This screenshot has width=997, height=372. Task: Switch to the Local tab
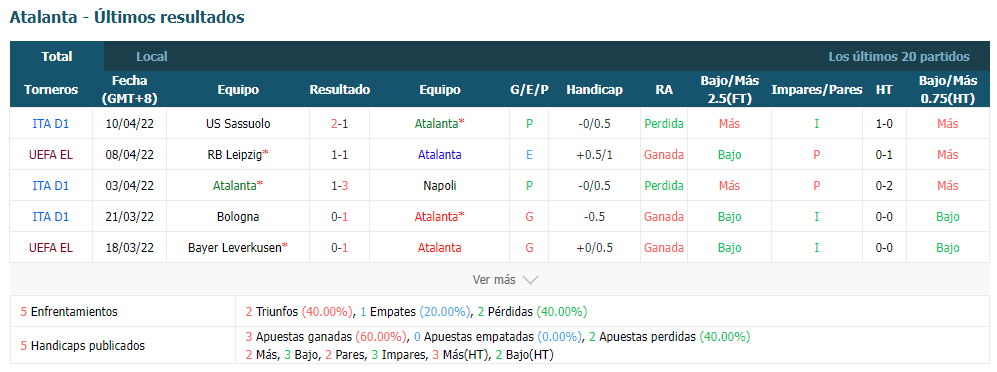pyautogui.click(x=151, y=57)
